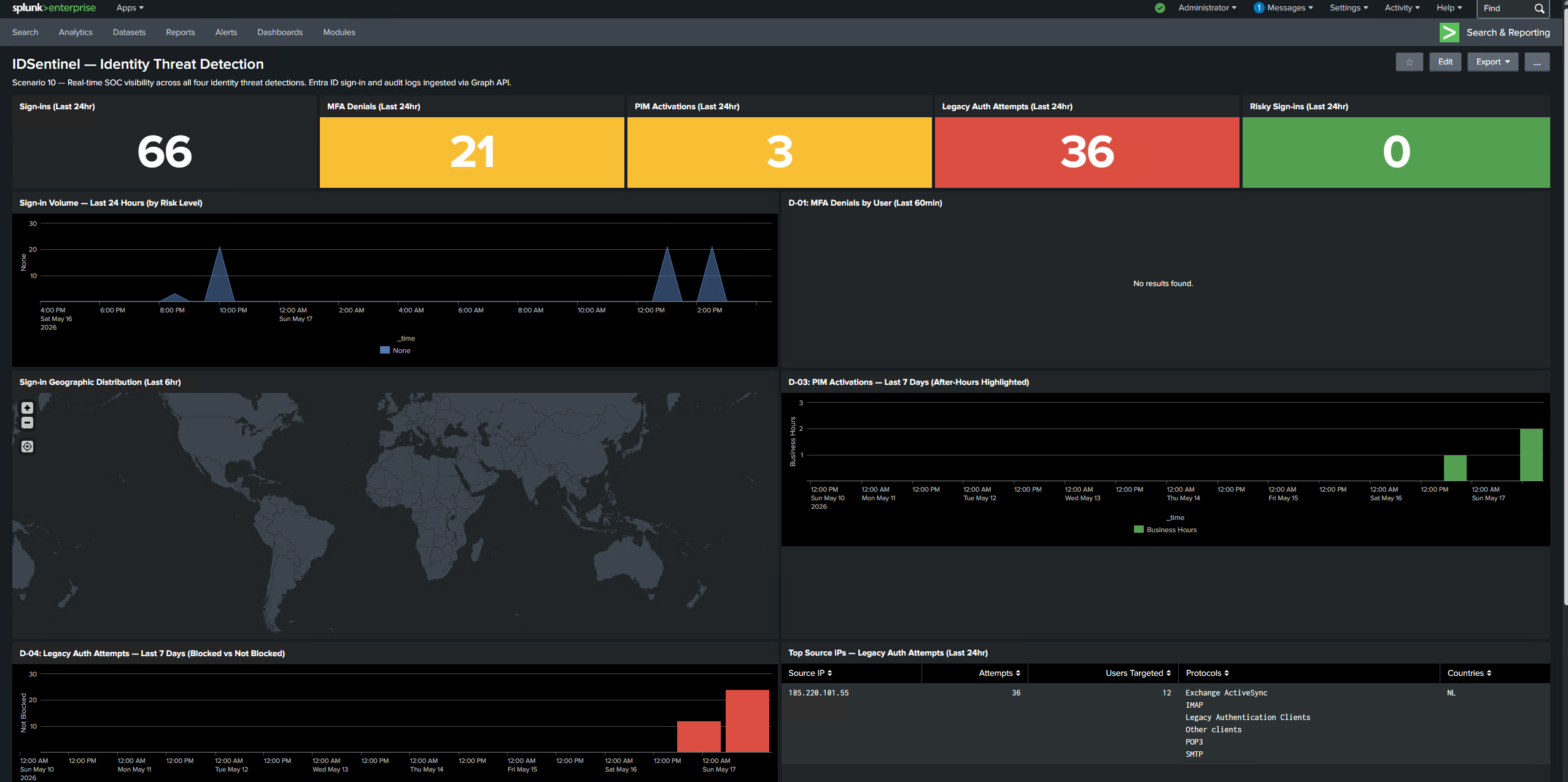
Task: Toggle the None legend swatch
Action: [x=385, y=350]
